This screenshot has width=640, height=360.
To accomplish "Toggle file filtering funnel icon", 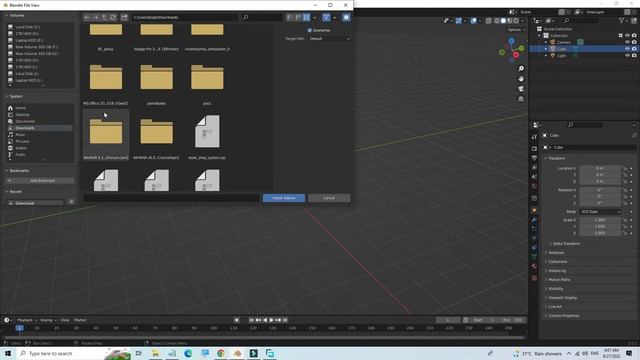I will pyautogui.click(x=326, y=18).
